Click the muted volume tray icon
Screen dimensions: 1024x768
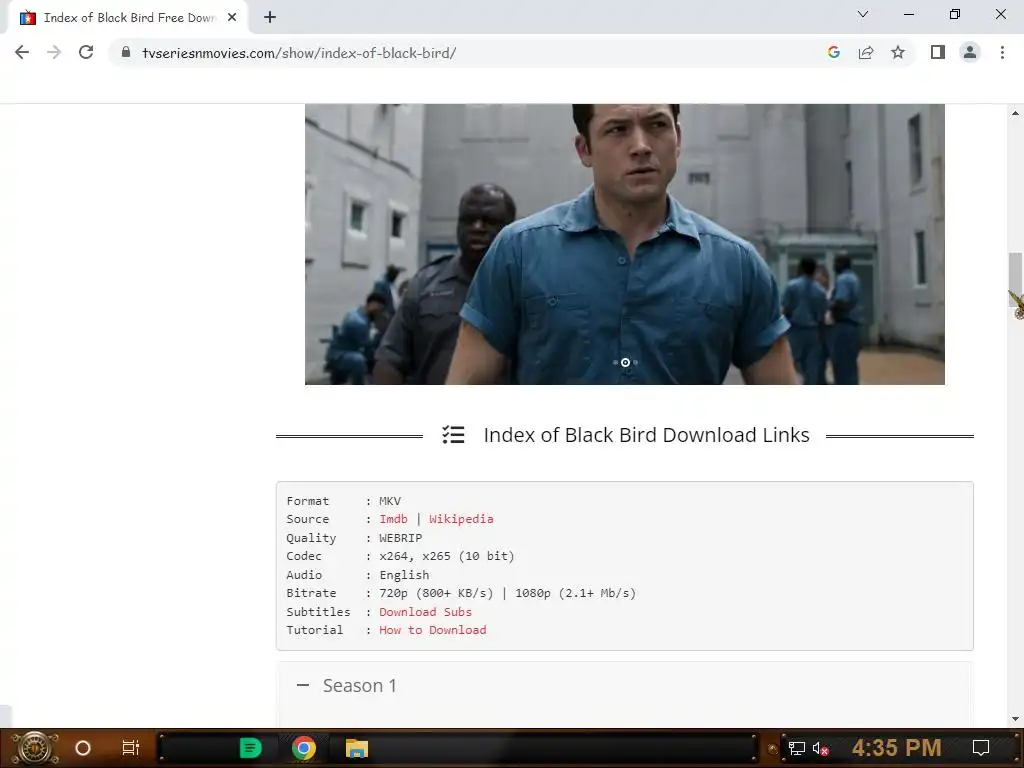[x=821, y=748]
